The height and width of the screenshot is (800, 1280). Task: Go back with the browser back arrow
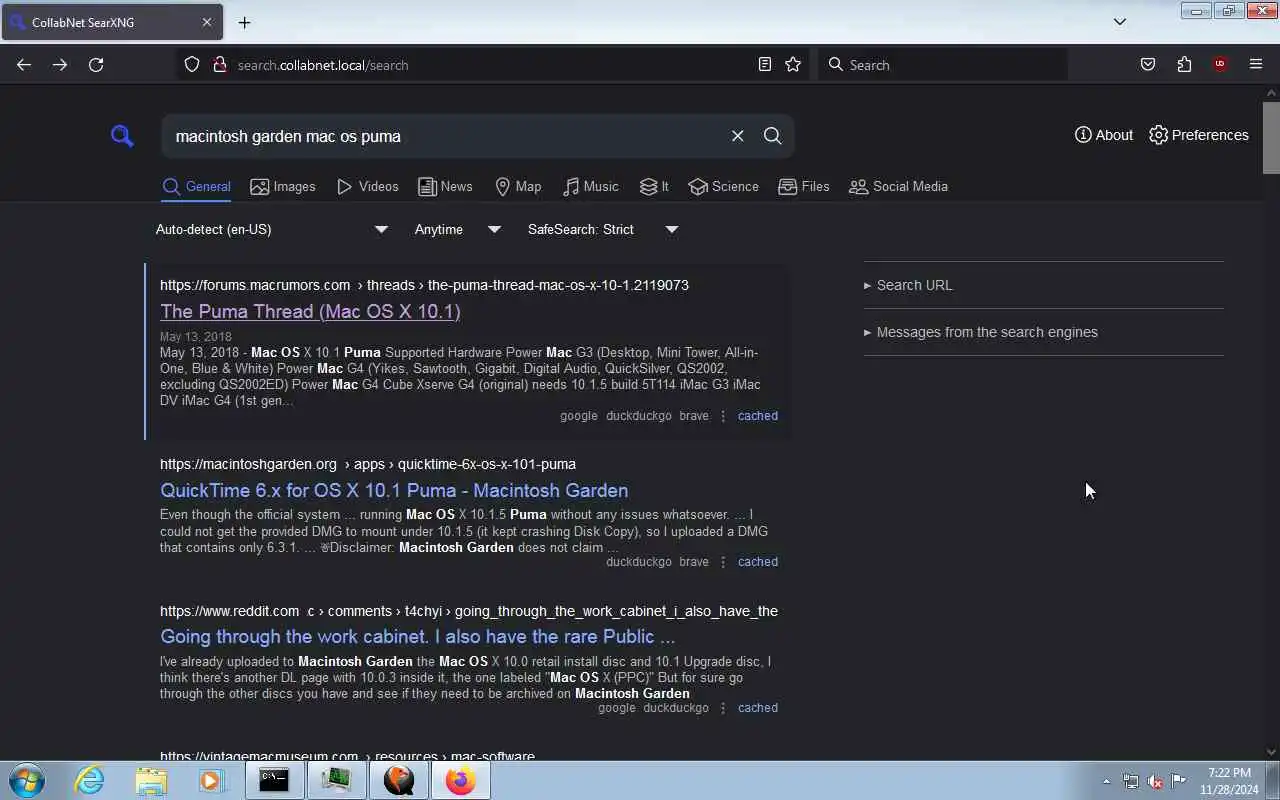pyautogui.click(x=24, y=65)
